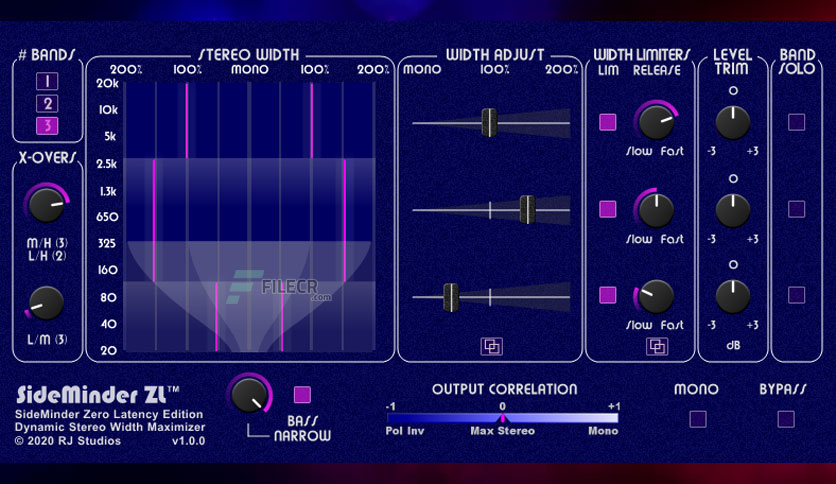Click the 80 frequency label
Image resolution: width=836 pixels, height=484 pixels.
point(108,297)
